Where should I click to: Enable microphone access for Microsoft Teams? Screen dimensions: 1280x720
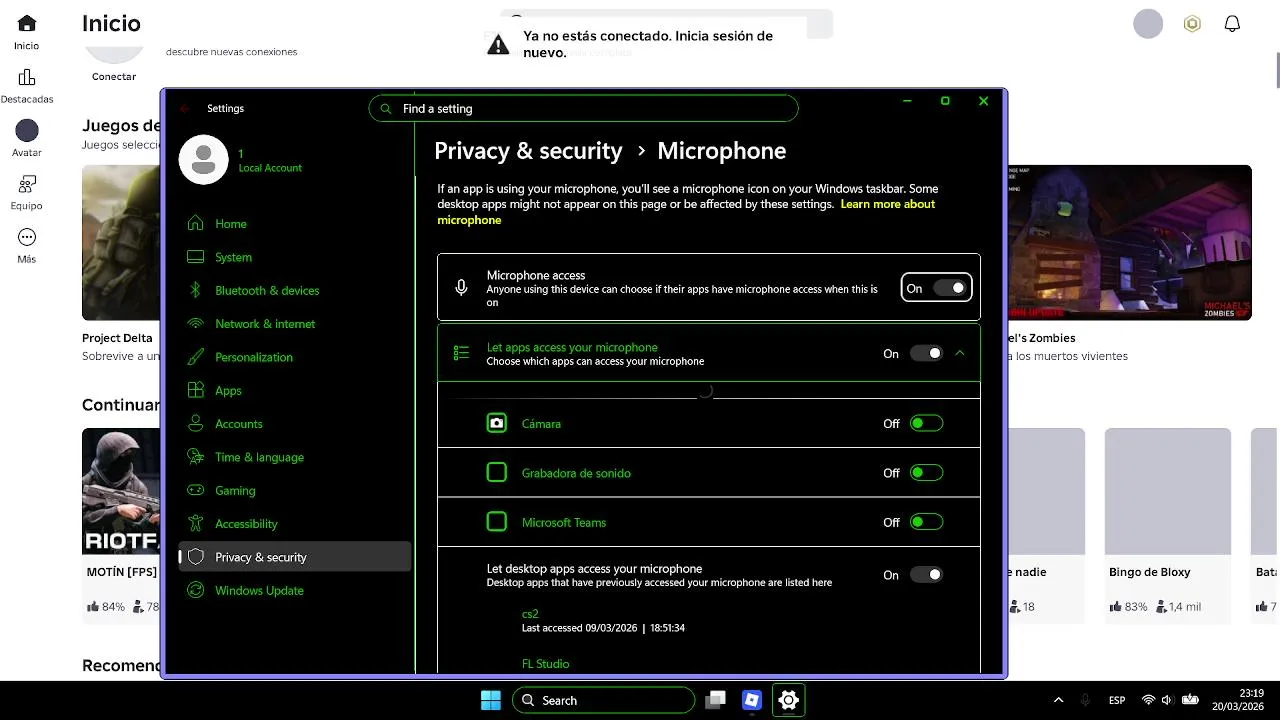click(926, 522)
